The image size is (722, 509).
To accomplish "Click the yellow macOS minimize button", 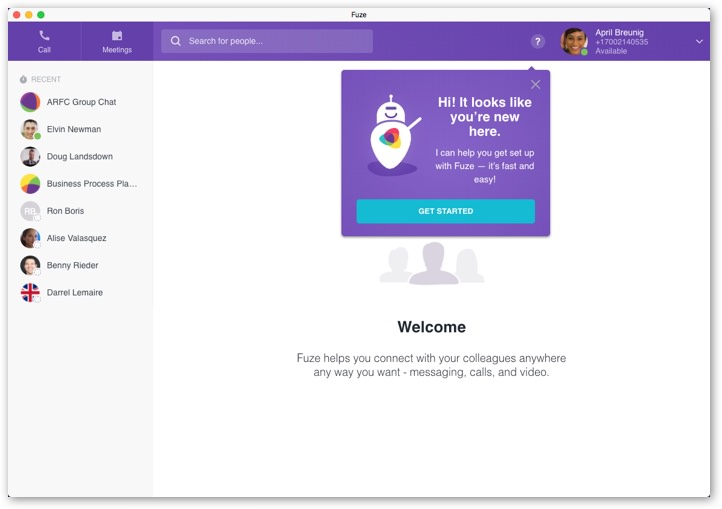I will (x=29, y=15).
